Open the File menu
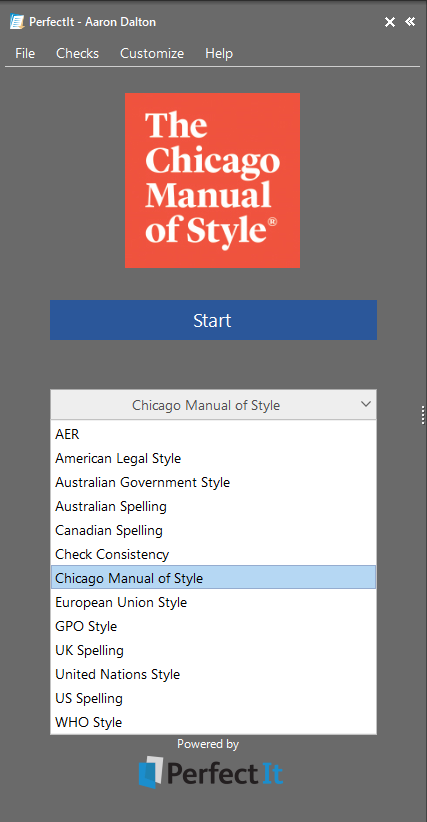 pyautogui.click(x=25, y=53)
